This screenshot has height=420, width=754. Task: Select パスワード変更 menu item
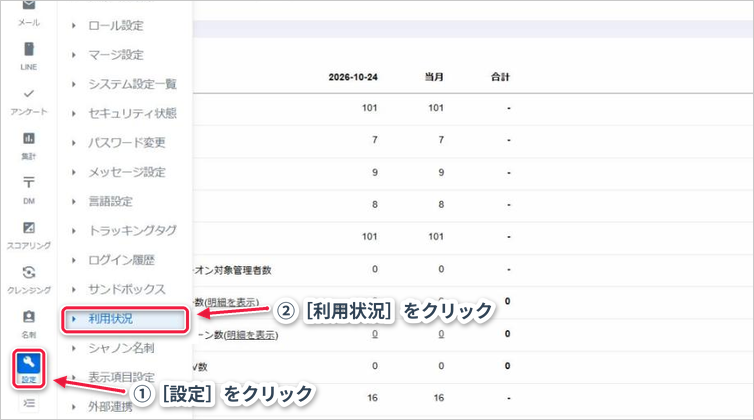[126, 143]
